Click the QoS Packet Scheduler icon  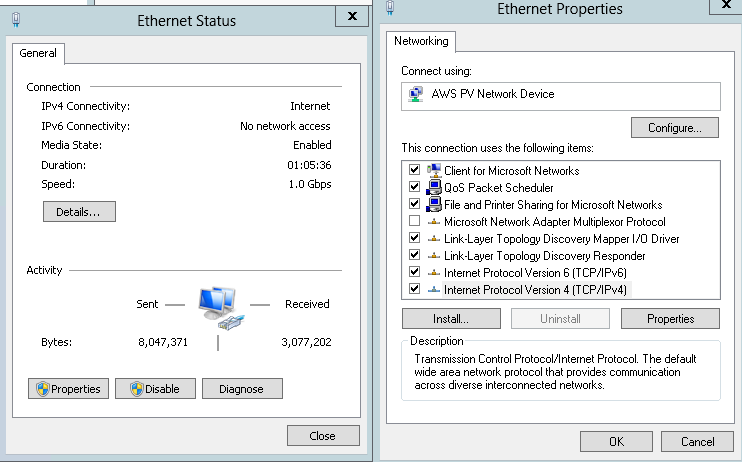(x=434, y=188)
